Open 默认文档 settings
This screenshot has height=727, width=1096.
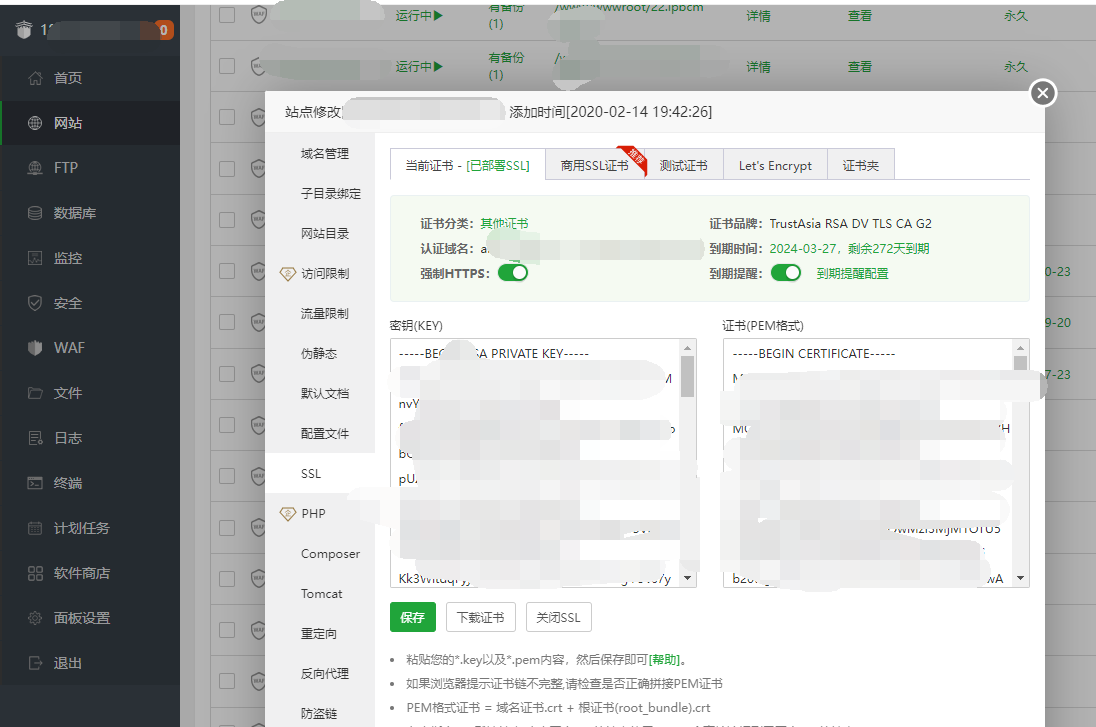(x=324, y=394)
